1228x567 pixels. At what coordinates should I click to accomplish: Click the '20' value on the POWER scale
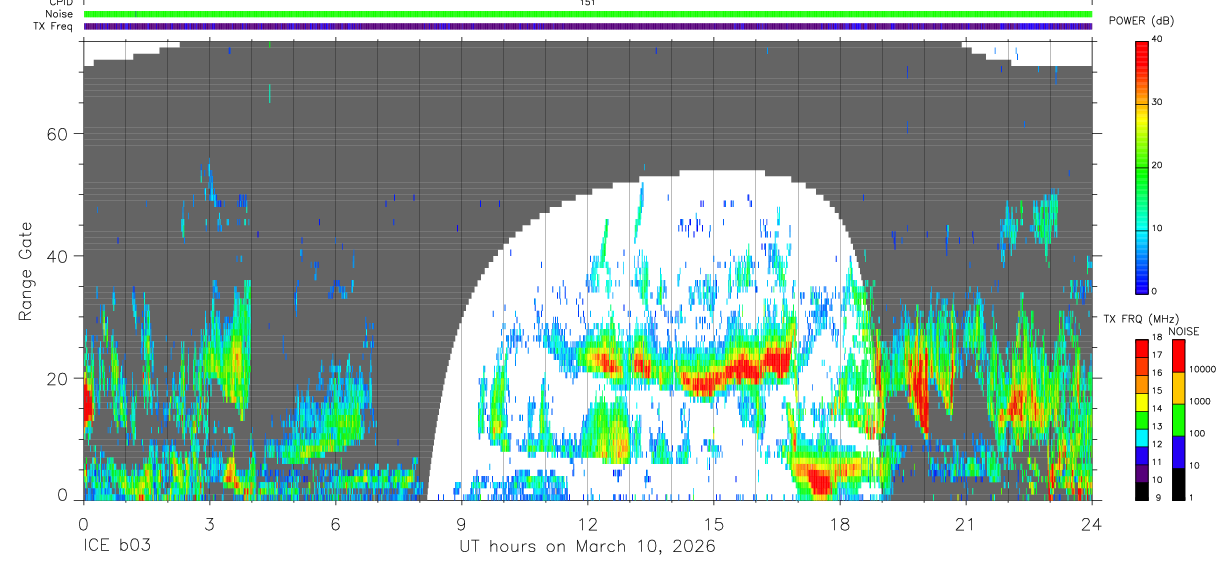[1158, 165]
